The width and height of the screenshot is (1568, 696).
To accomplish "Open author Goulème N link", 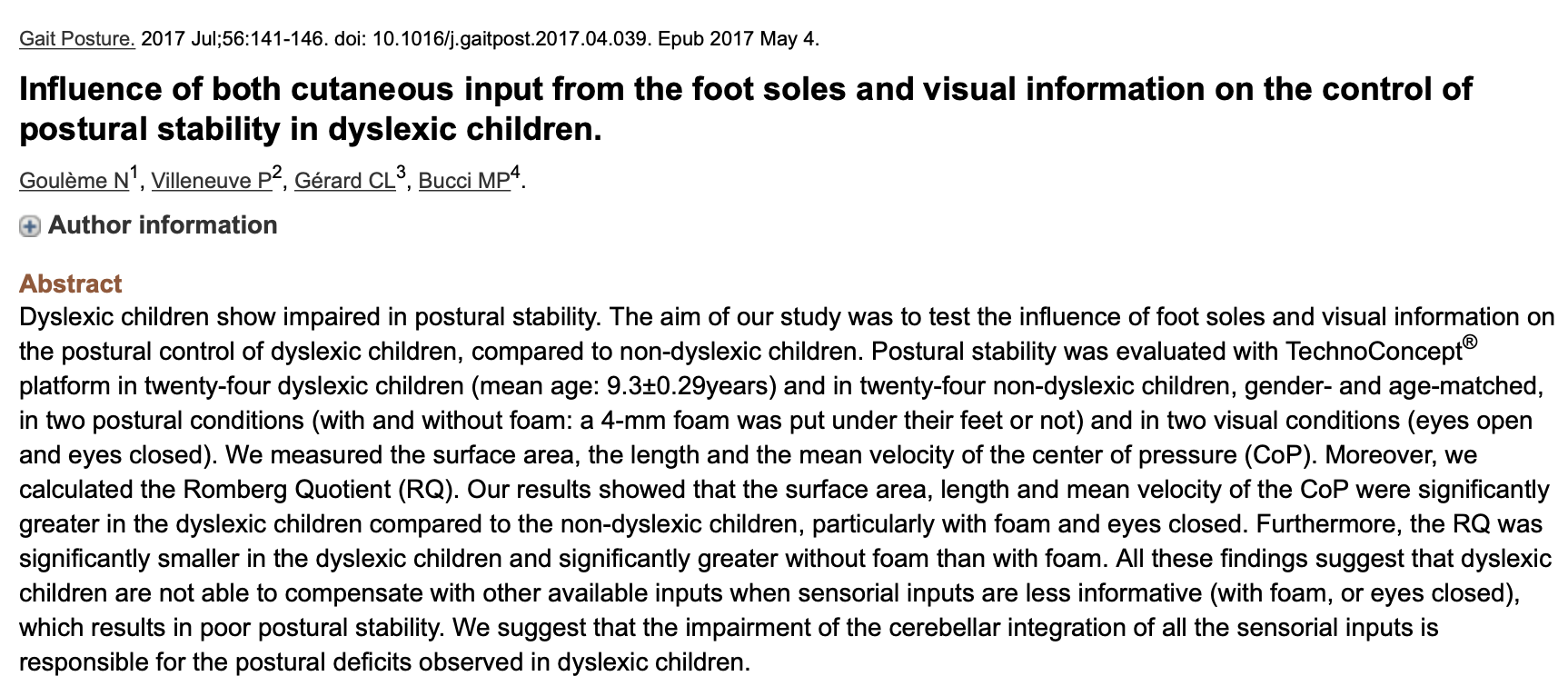I will [x=74, y=181].
